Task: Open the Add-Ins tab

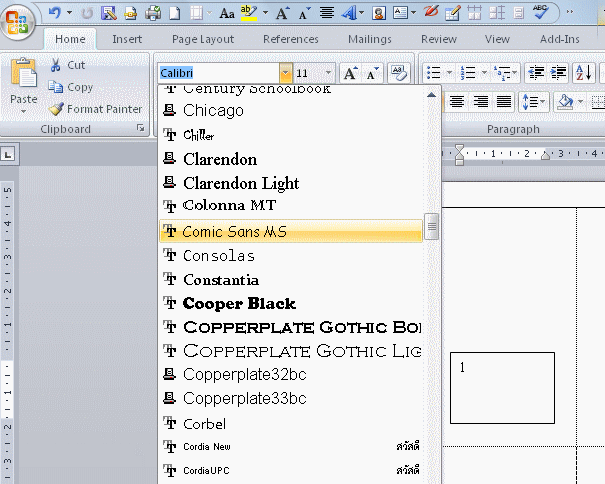Action: [559, 39]
